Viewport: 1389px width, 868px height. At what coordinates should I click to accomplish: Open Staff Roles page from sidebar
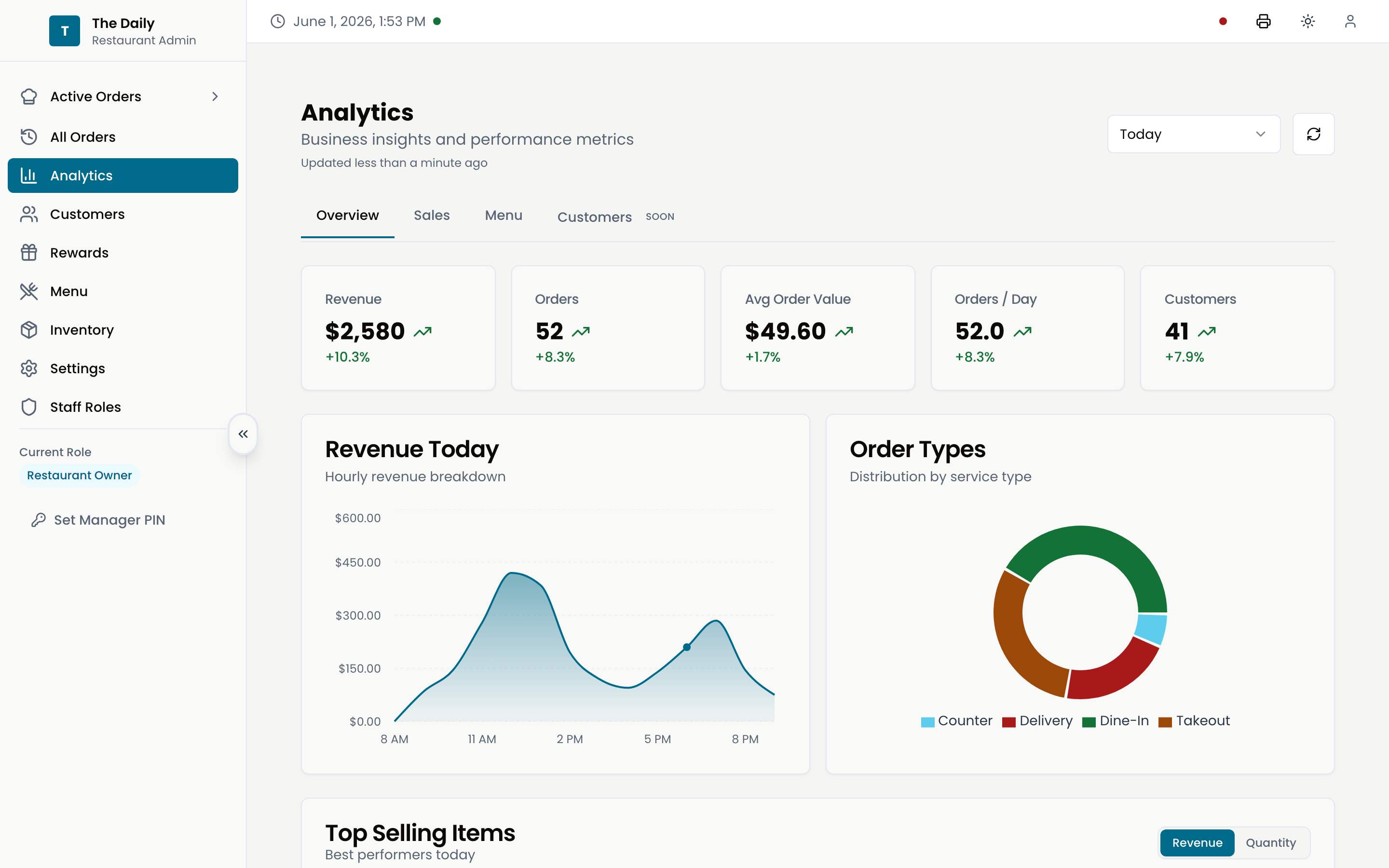click(x=123, y=407)
